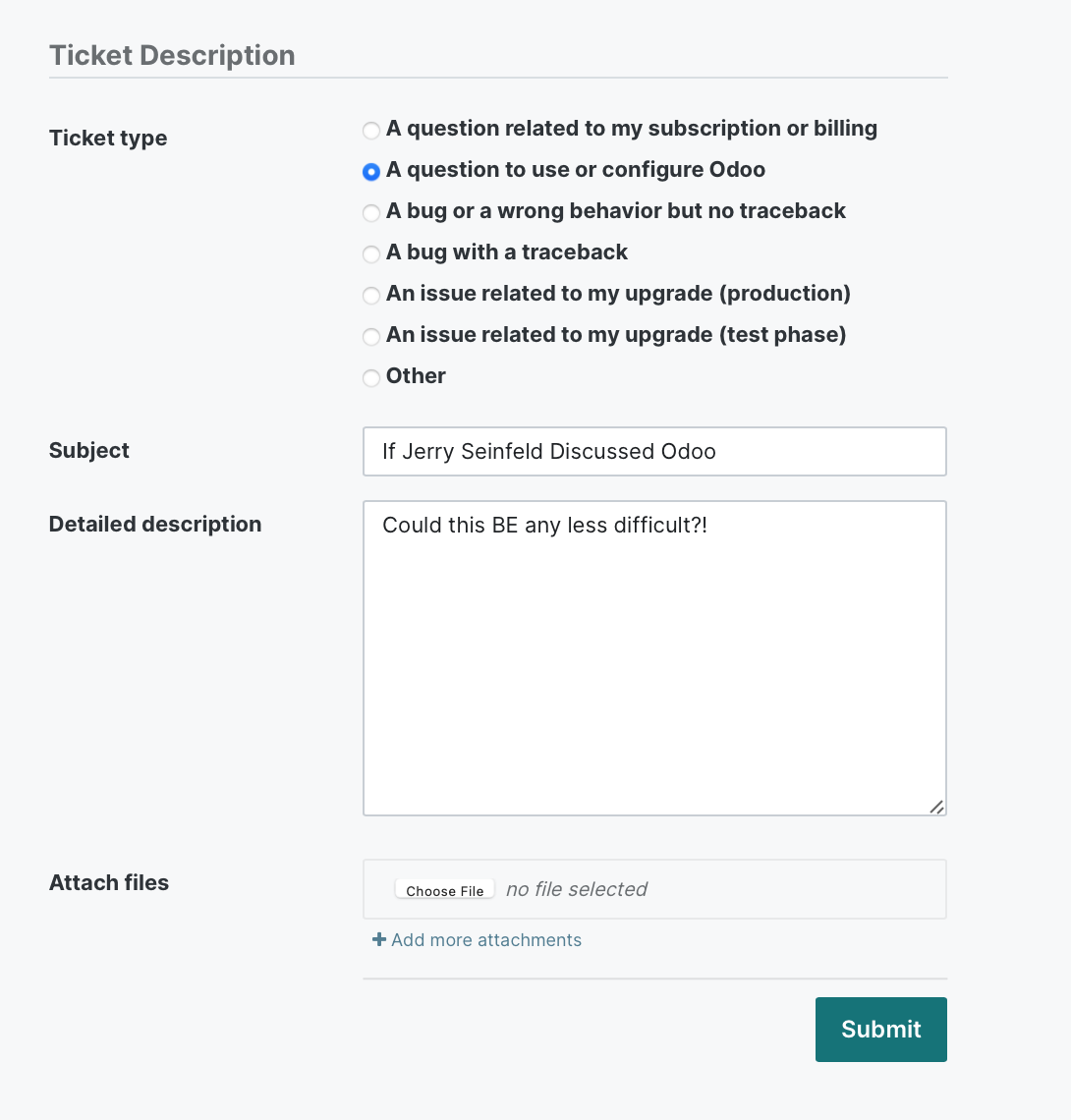
Task: Submit the support ticket
Action: (881, 1030)
